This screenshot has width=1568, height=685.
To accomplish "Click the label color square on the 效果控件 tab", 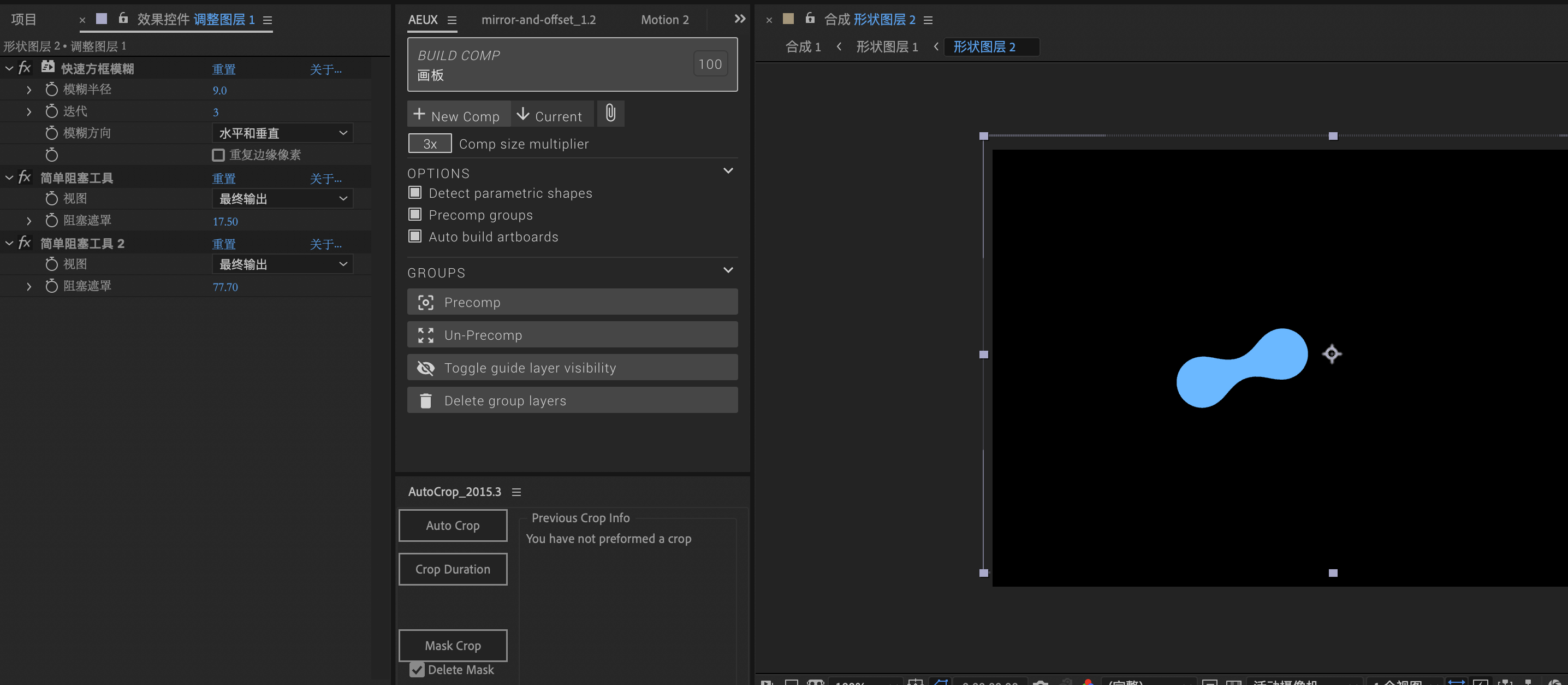I will pyautogui.click(x=102, y=19).
